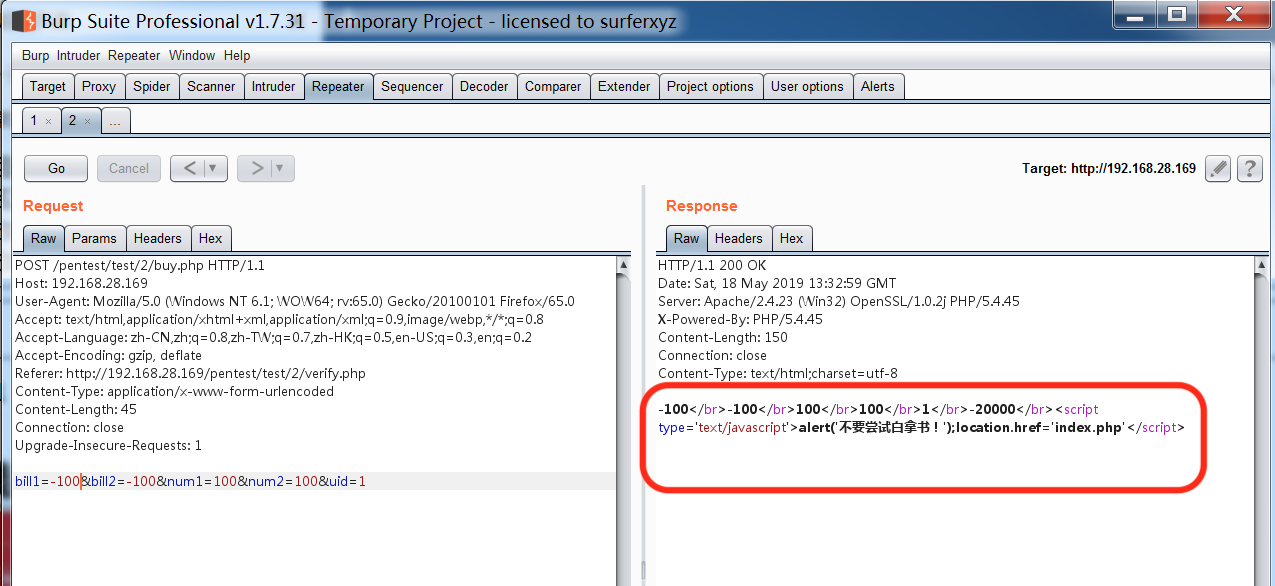Image resolution: width=1275 pixels, height=586 pixels.
Task: Add a new Repeater tab with the ... tab
Action: (116, 121)
